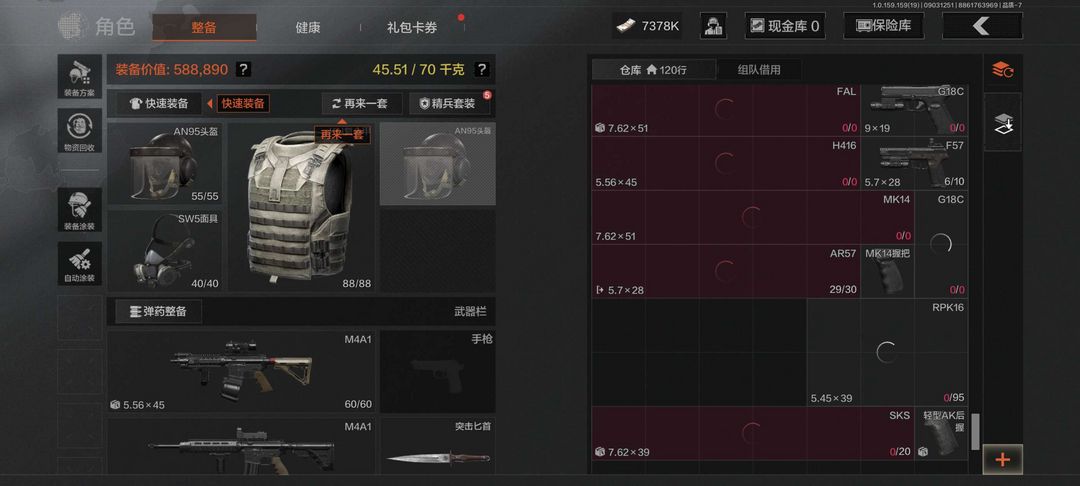
Task: Switch to the 健康 tab
Action: click(308, 28)
